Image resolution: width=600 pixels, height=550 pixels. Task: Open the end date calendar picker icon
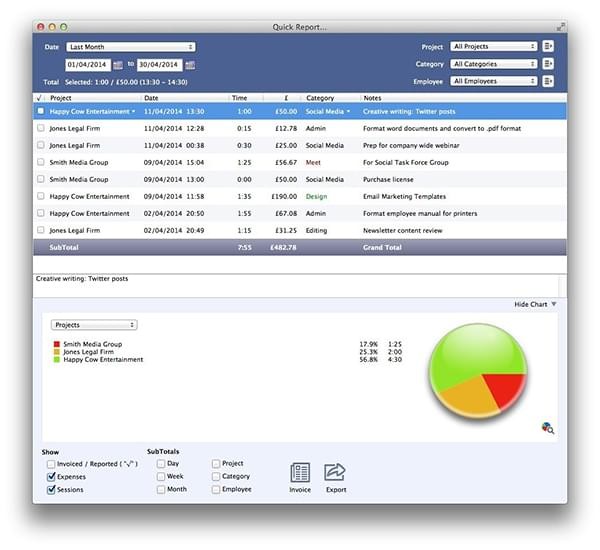190,65
